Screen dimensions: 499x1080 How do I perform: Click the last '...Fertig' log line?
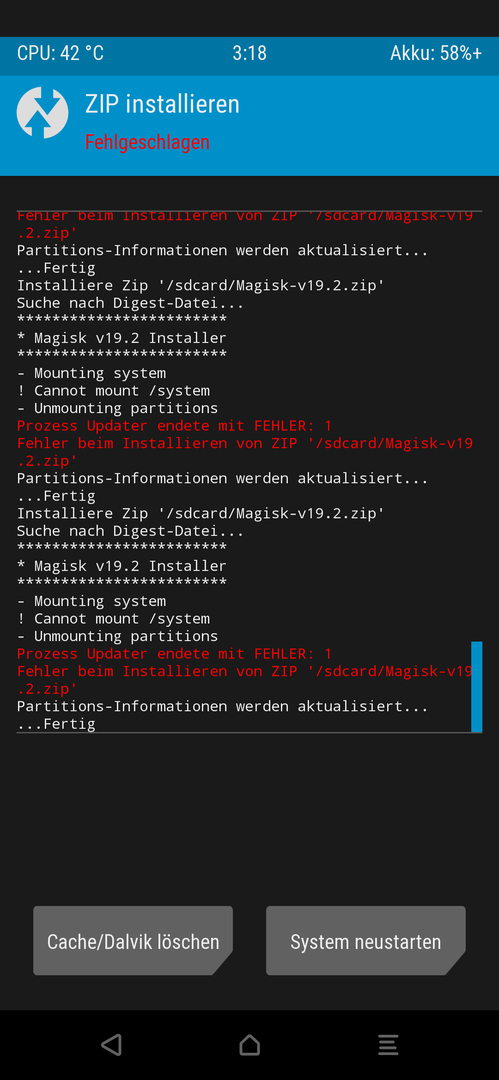tap(57, 724)
